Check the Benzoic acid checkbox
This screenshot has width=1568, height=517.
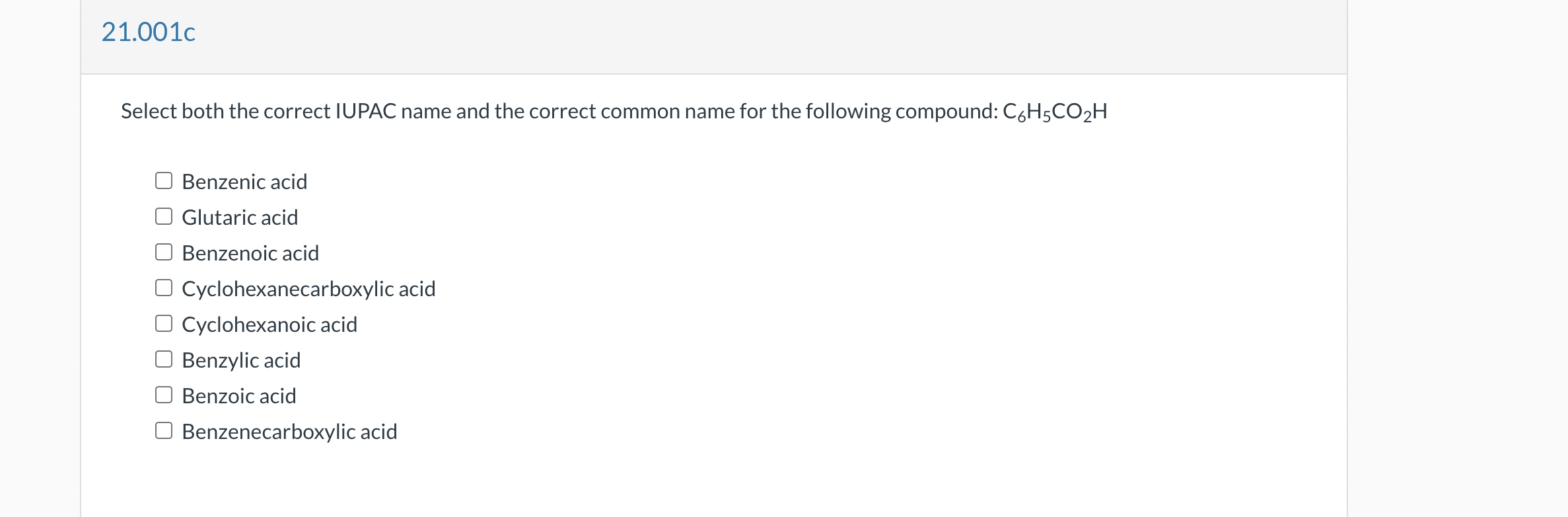click(x=164, y=393)
